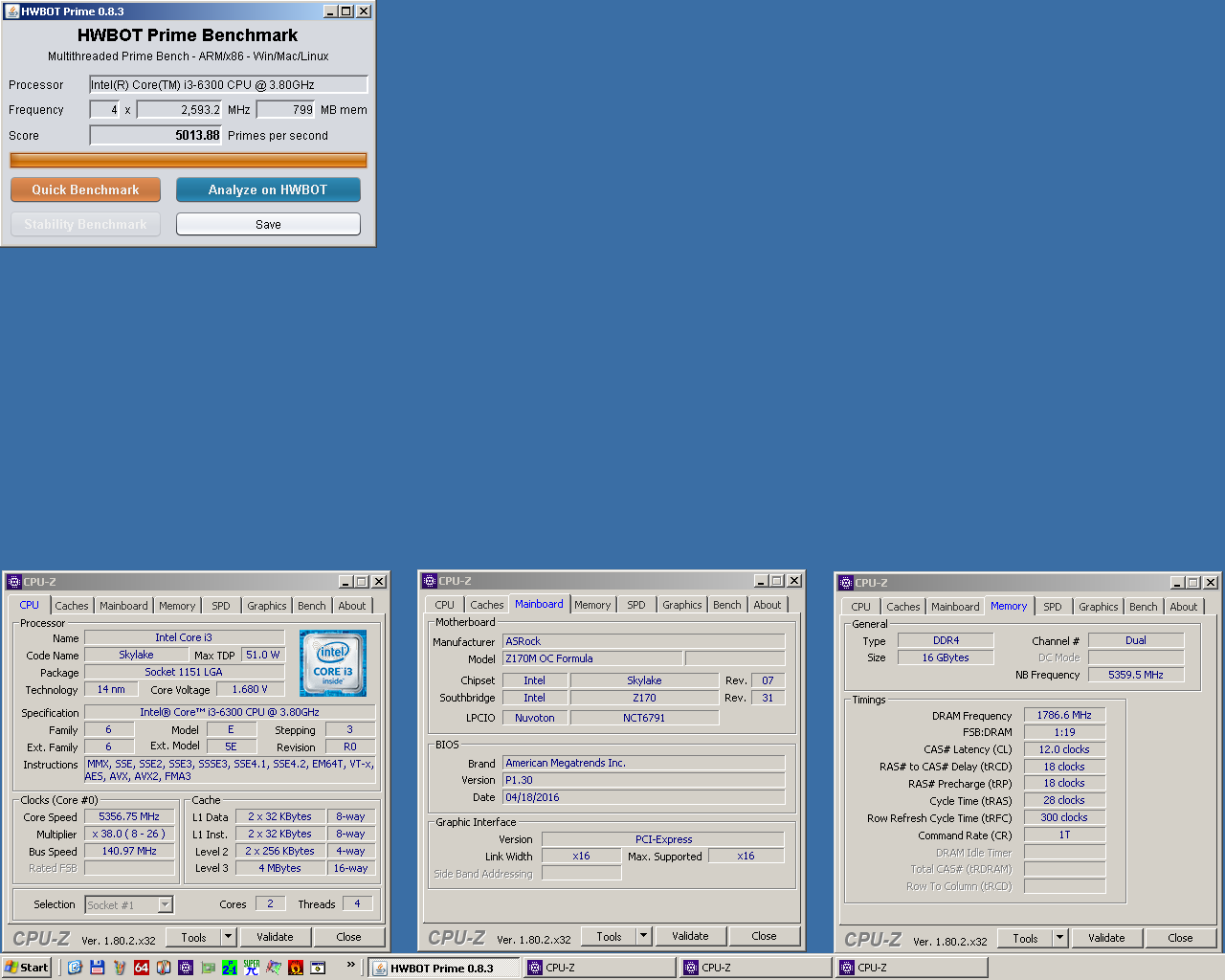The height and width of the screenshot is (980, 1225).
Task: Switch to Mainboard tab in left CPU-Z window
Action: click(x=123, y=606)
